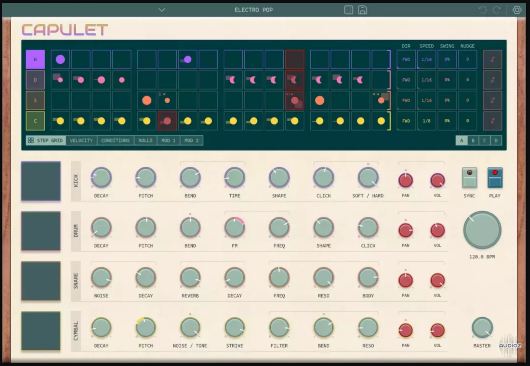Click the large BPM tempo knob
530x366 pixels.
point(482,230)
